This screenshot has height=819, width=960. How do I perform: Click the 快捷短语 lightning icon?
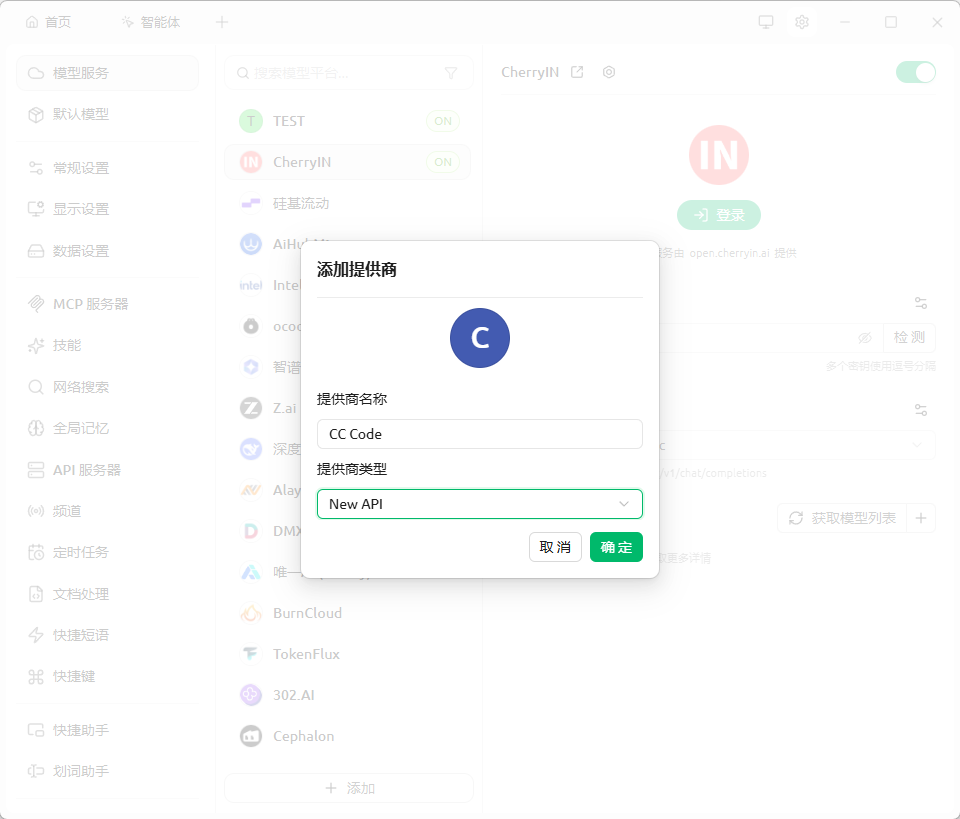tap(36, 635)
